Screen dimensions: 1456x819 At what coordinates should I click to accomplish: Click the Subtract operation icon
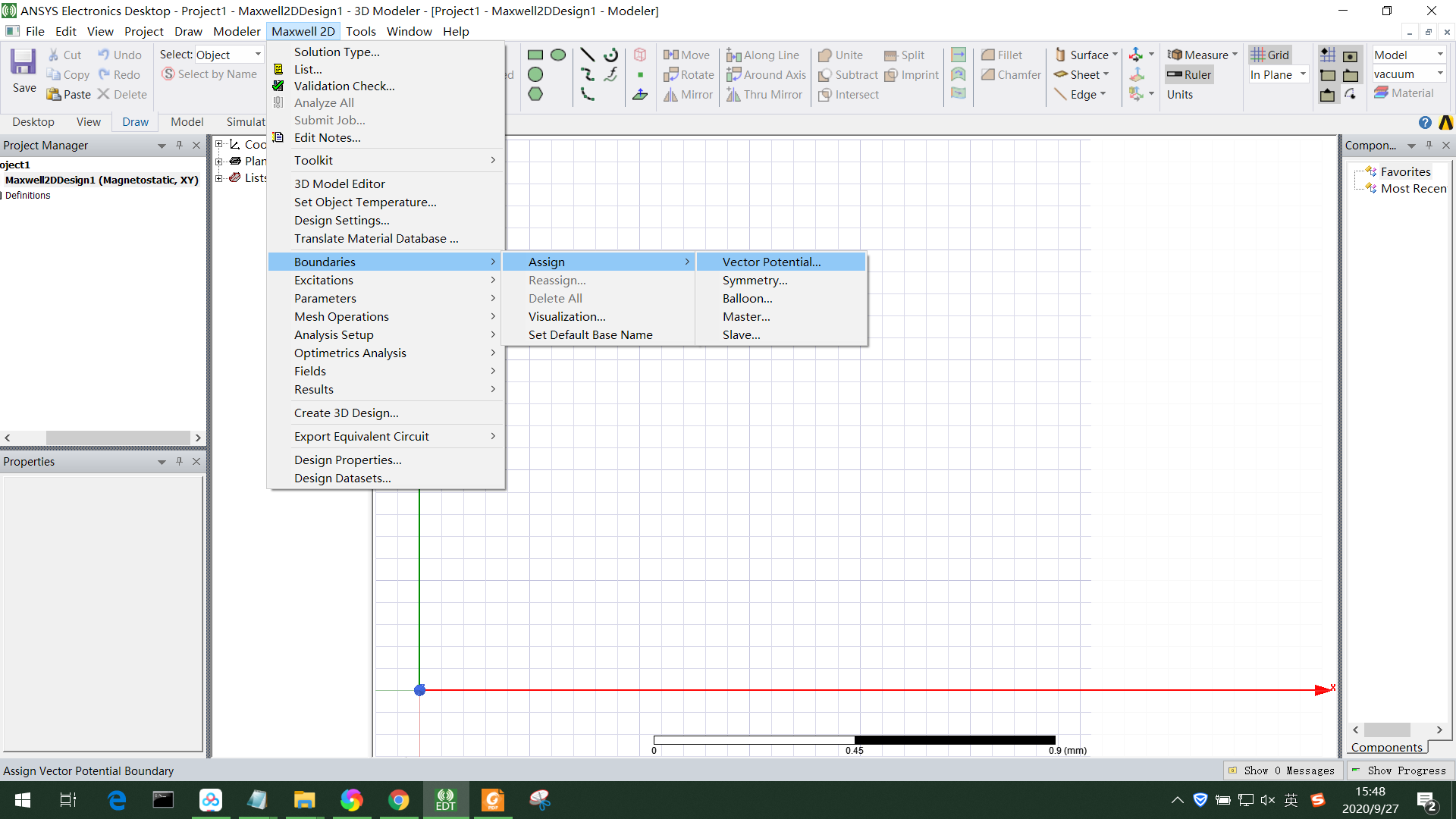pyautogui.click(x=847, y=74)
